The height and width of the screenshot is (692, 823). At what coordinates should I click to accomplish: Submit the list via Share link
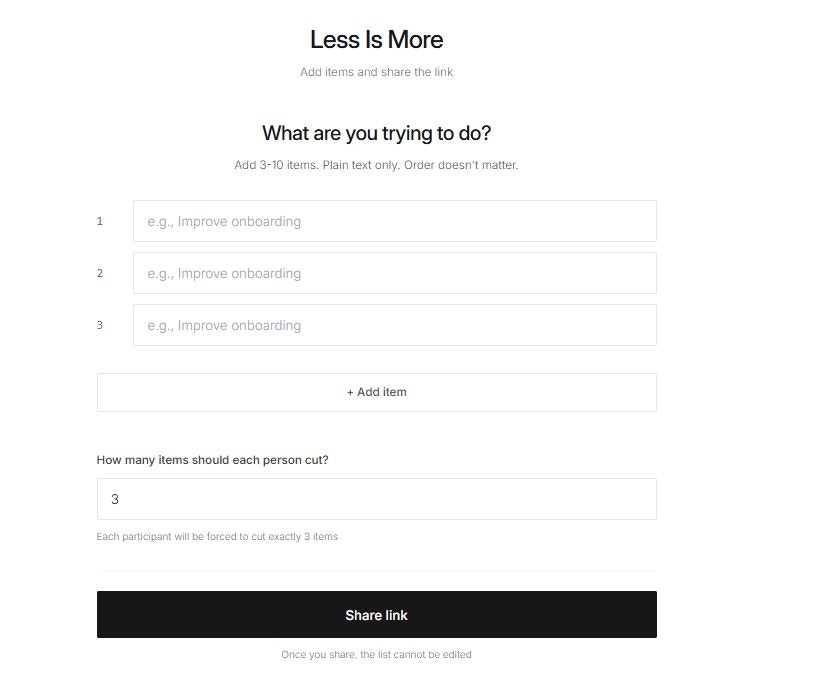click(x=376, y=615)
